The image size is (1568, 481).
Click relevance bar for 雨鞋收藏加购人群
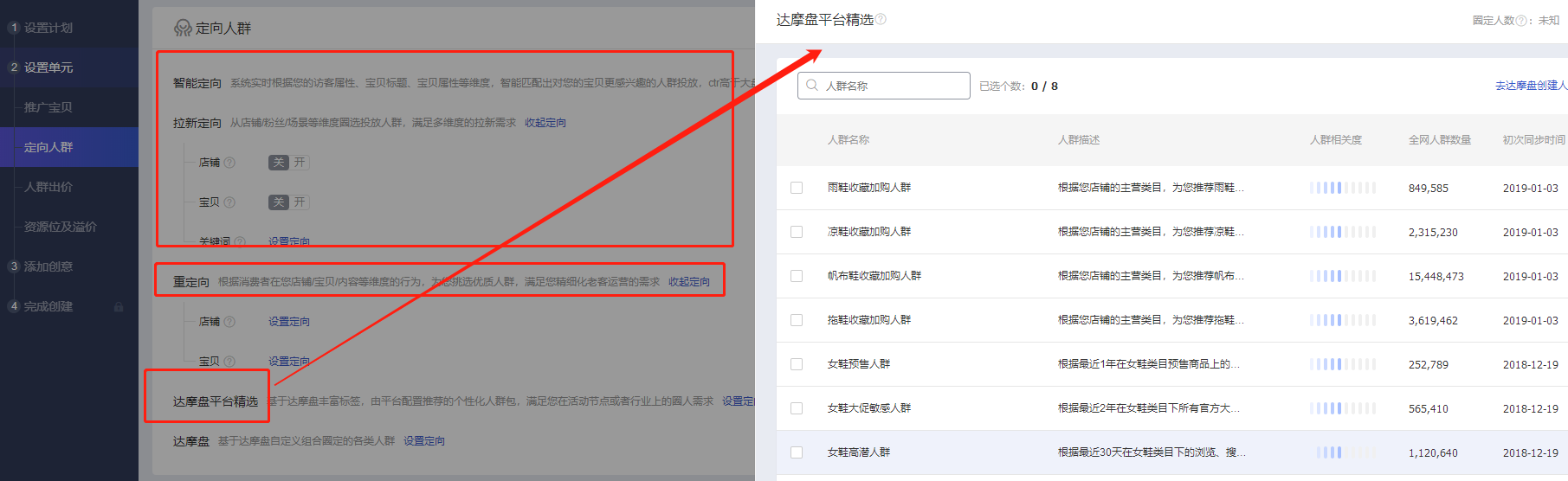(1342, 188)
